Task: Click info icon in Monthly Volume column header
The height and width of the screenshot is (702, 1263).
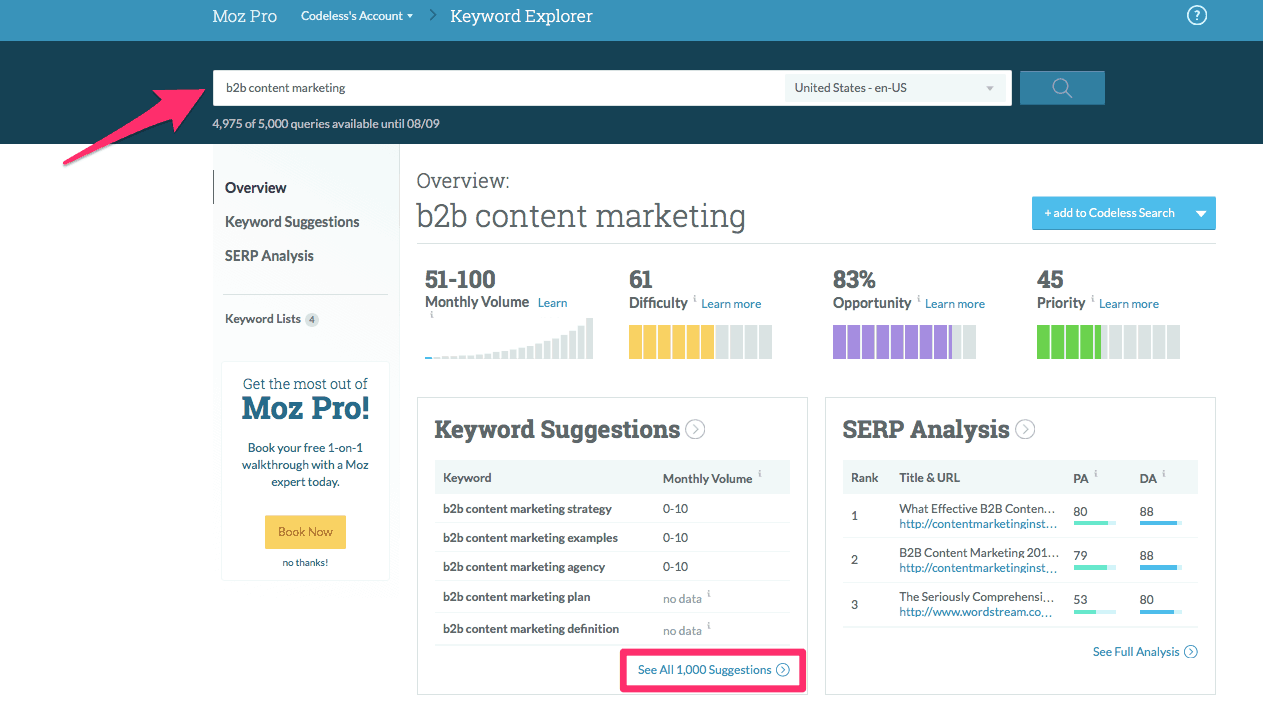Action: [760, 474]
